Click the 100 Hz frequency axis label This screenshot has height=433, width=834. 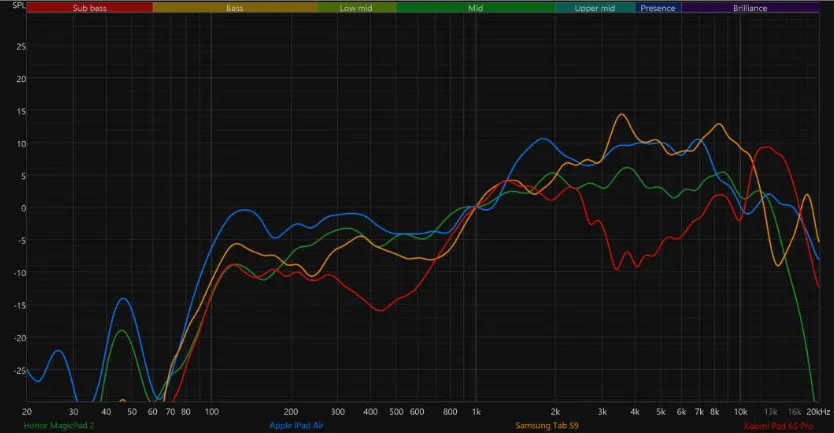[x=211, y=412]
